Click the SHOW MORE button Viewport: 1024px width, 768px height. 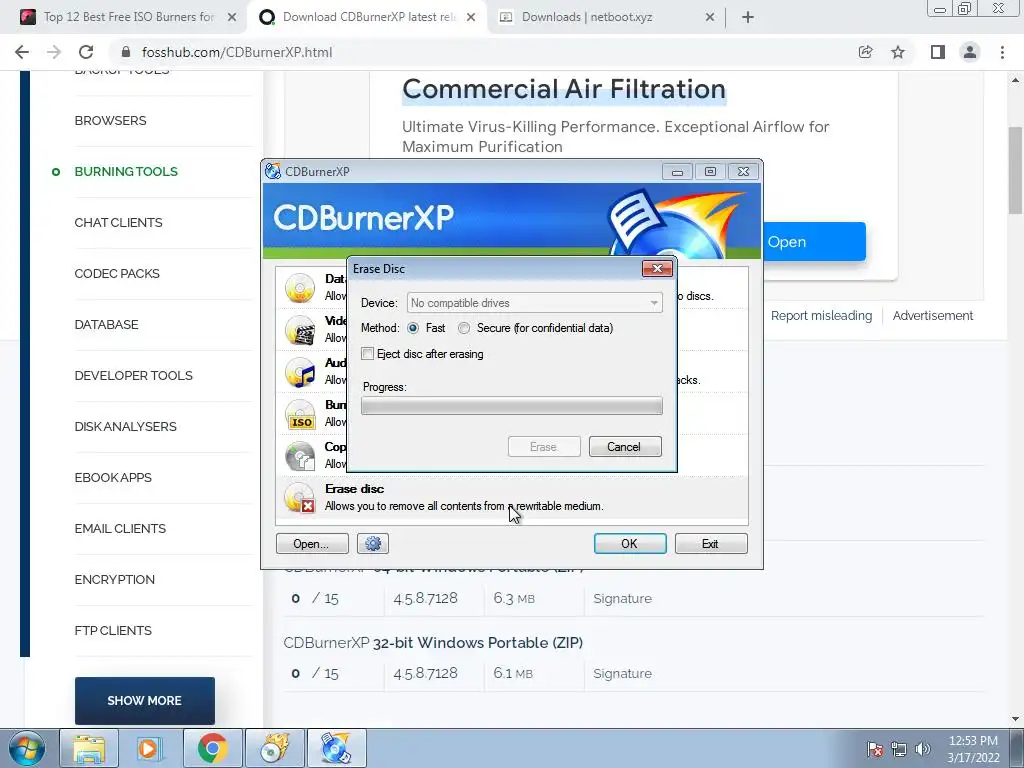[x=144, y=701]
